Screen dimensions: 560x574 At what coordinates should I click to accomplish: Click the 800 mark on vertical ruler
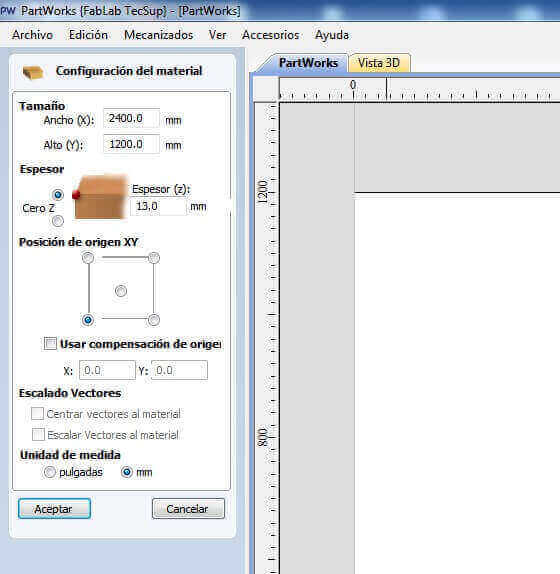point(263,437)
